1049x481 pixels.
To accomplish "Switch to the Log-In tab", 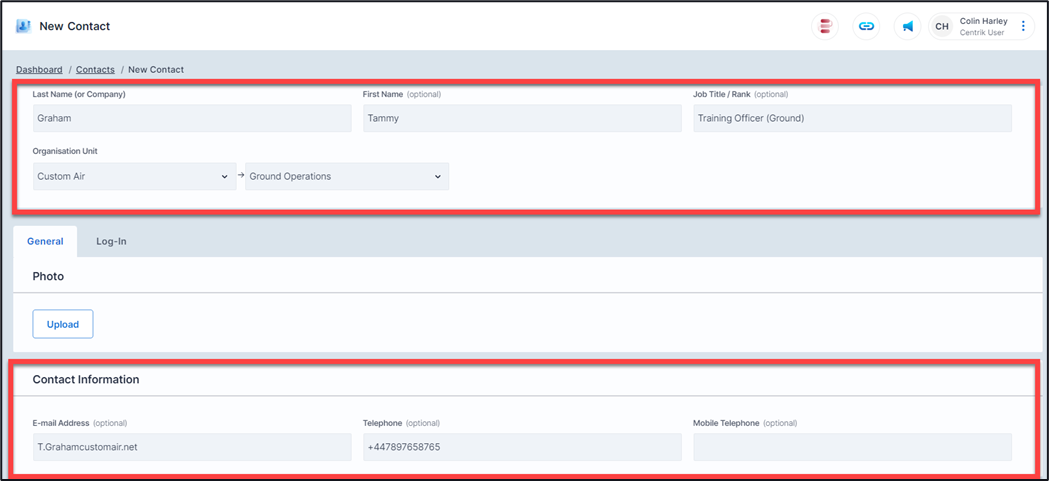I will point(111,241).
